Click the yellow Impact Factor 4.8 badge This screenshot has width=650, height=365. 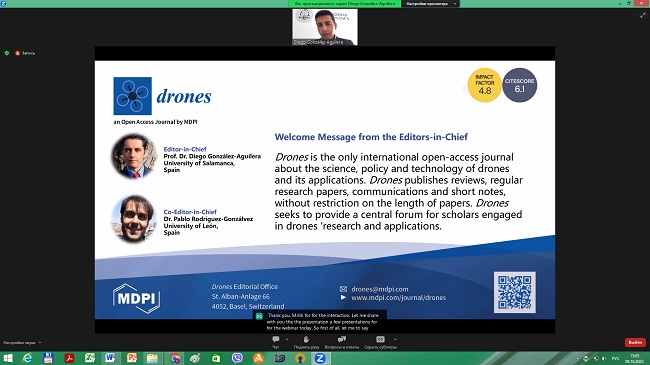(x=484, y=85)
